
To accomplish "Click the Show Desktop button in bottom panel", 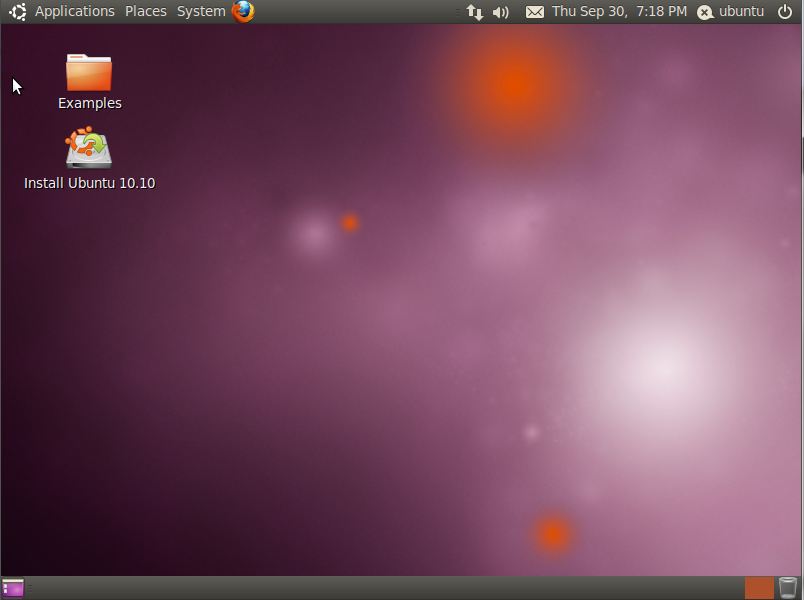I will pos(13,588).
